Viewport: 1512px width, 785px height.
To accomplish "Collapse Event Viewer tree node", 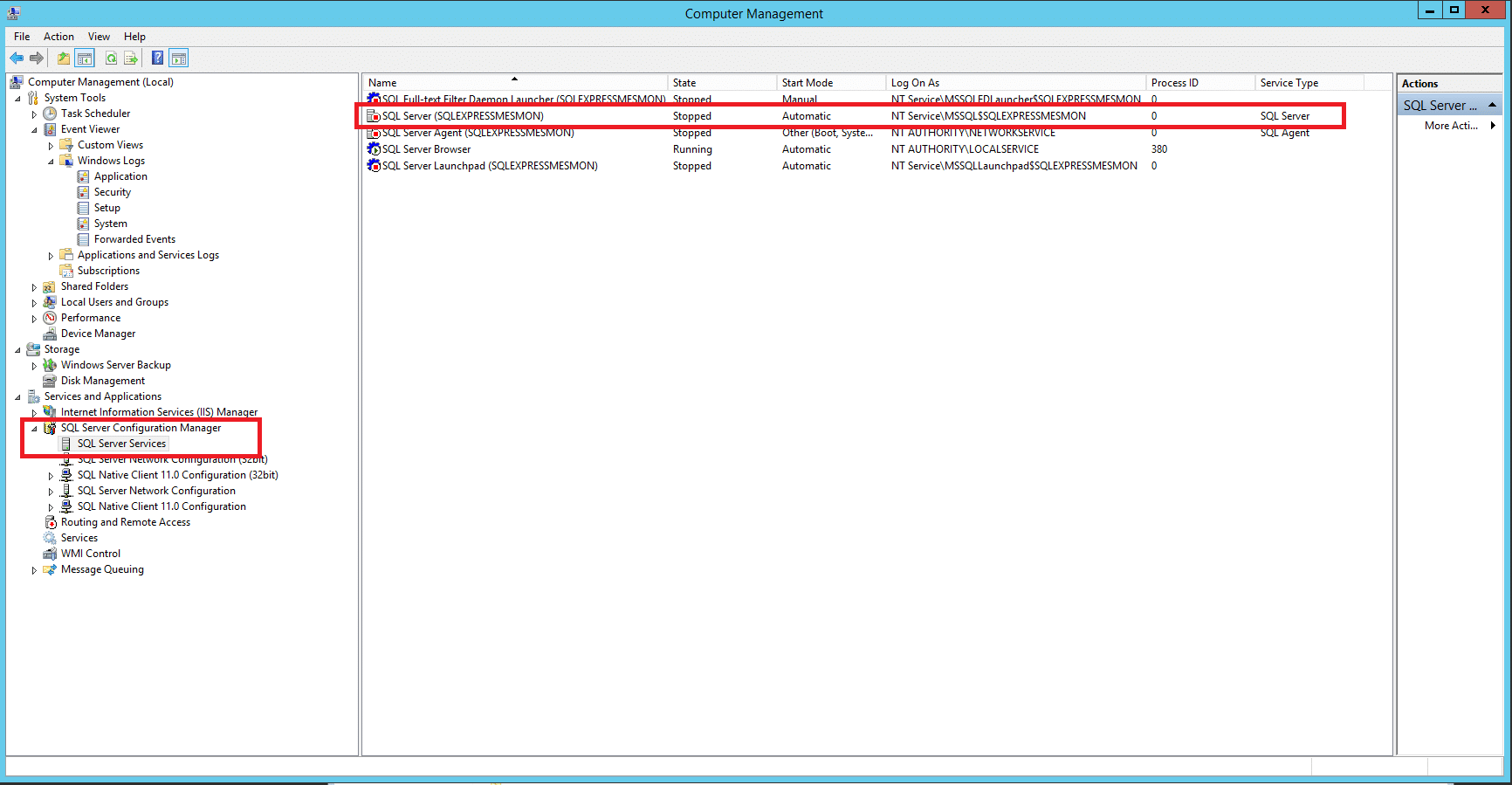I will [x=34, y=130].
